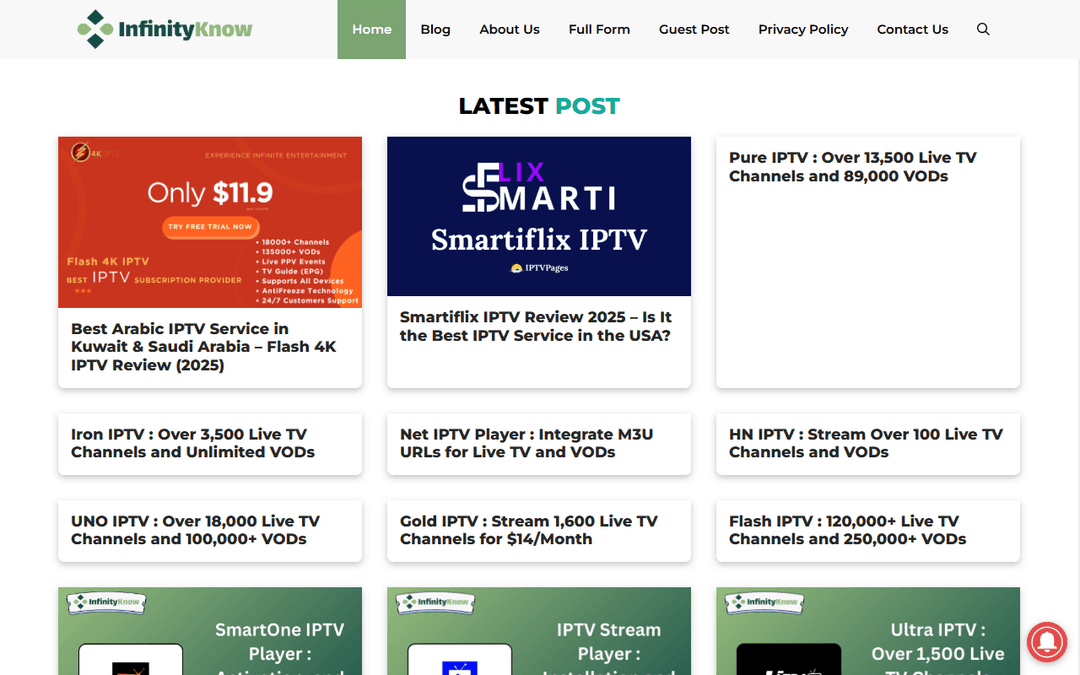The height and width of the screenshot is (675, 1080).
Task: Open Pure IPTV 13,500 Live TV post
Action: (853, 167)
